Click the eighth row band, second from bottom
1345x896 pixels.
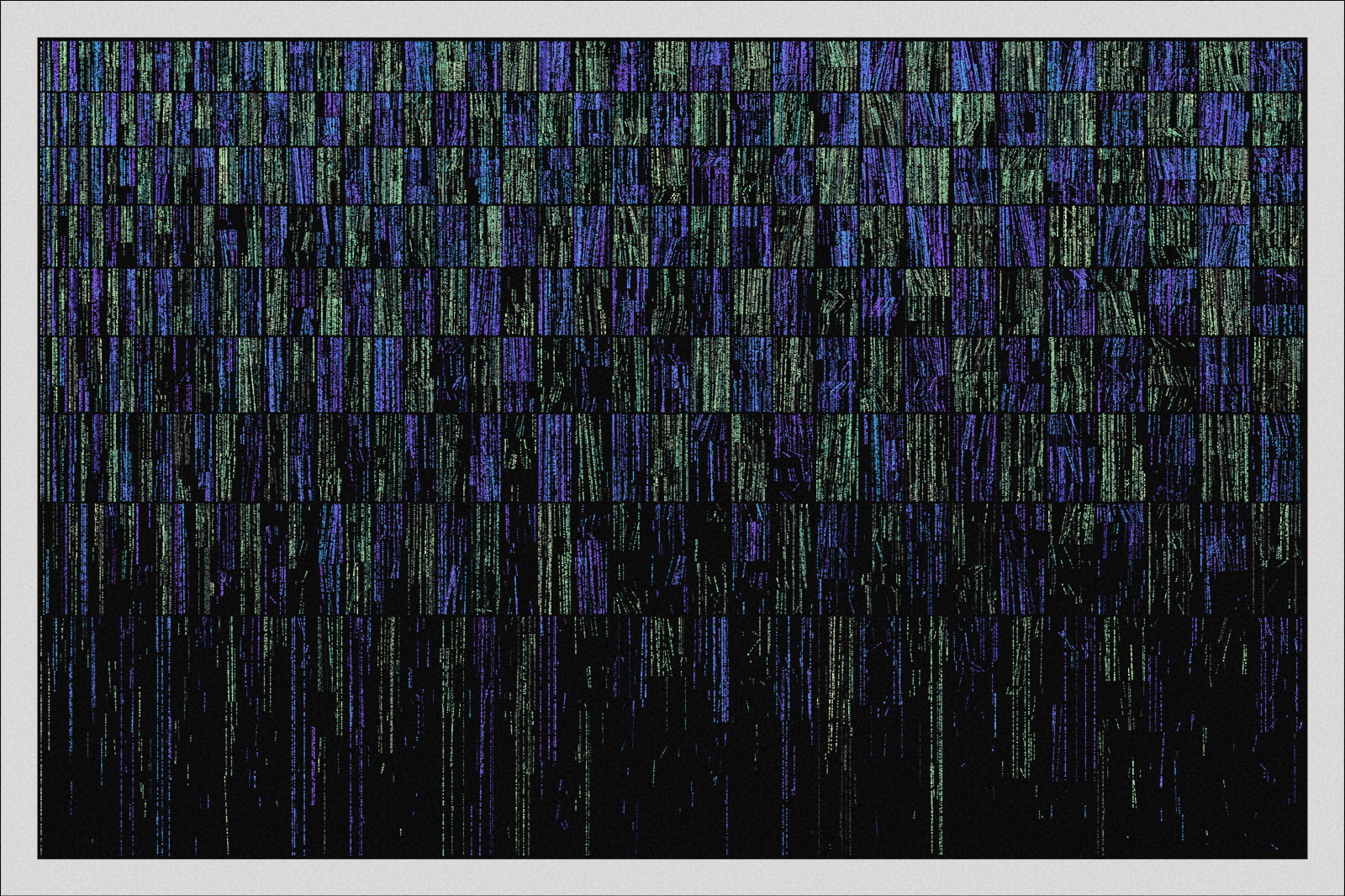tap(672, 558)
